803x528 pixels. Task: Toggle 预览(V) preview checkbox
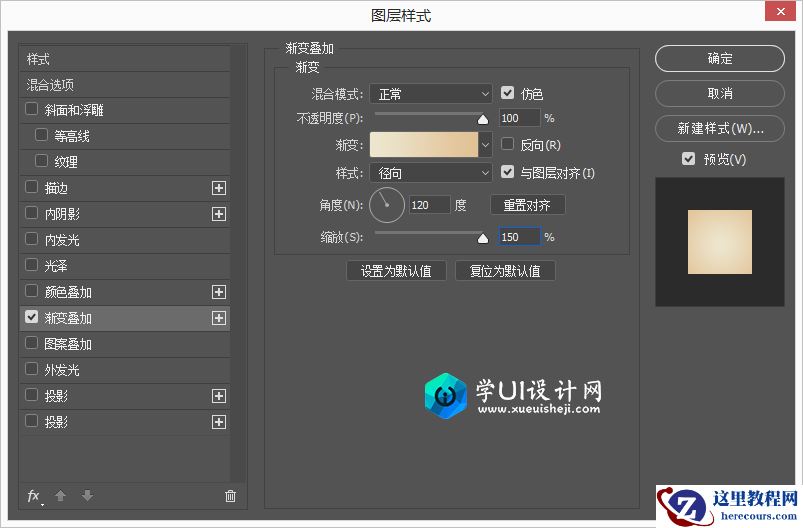pos(689,159)
